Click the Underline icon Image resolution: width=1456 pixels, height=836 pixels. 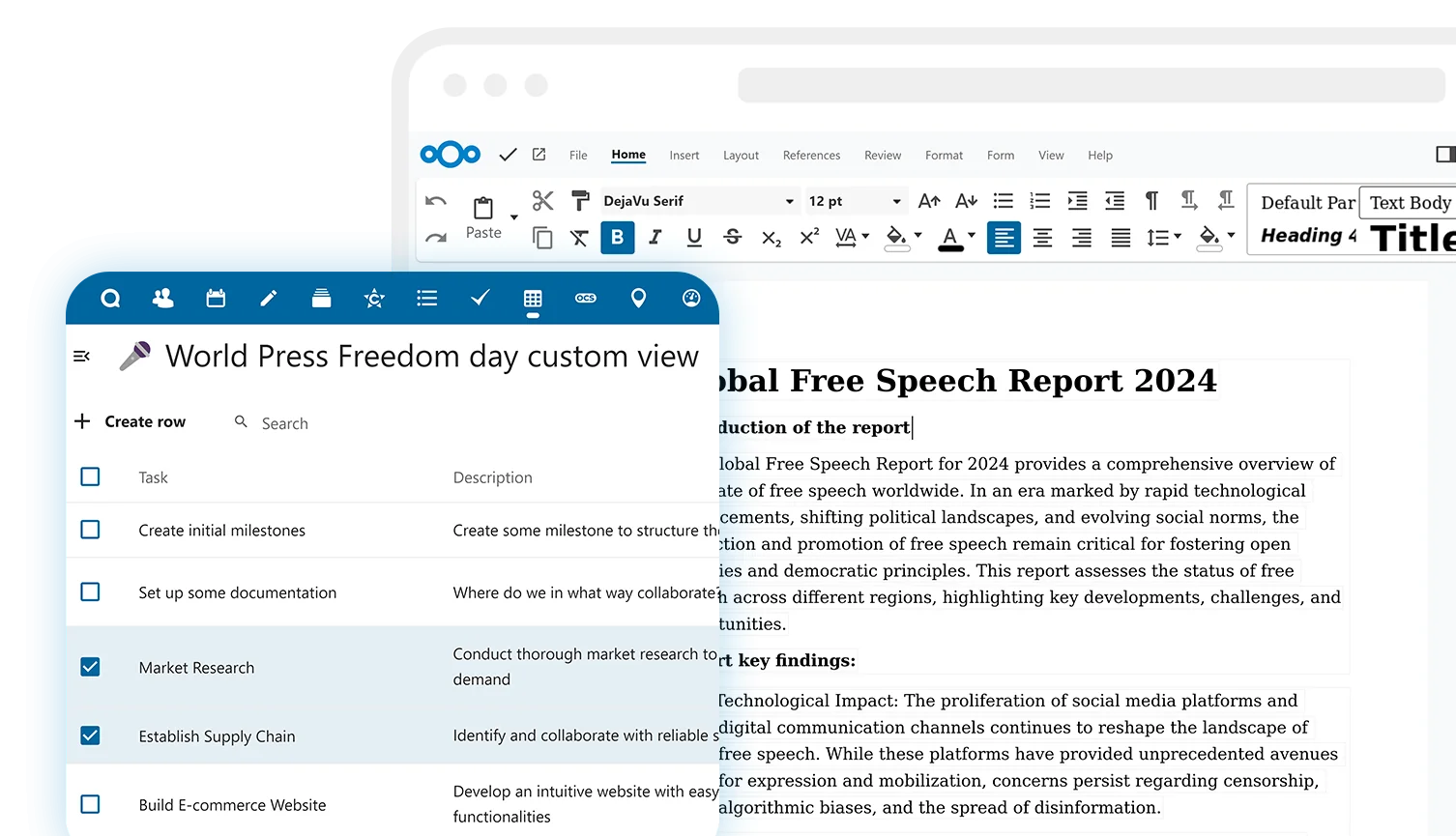tap(694, 238)
